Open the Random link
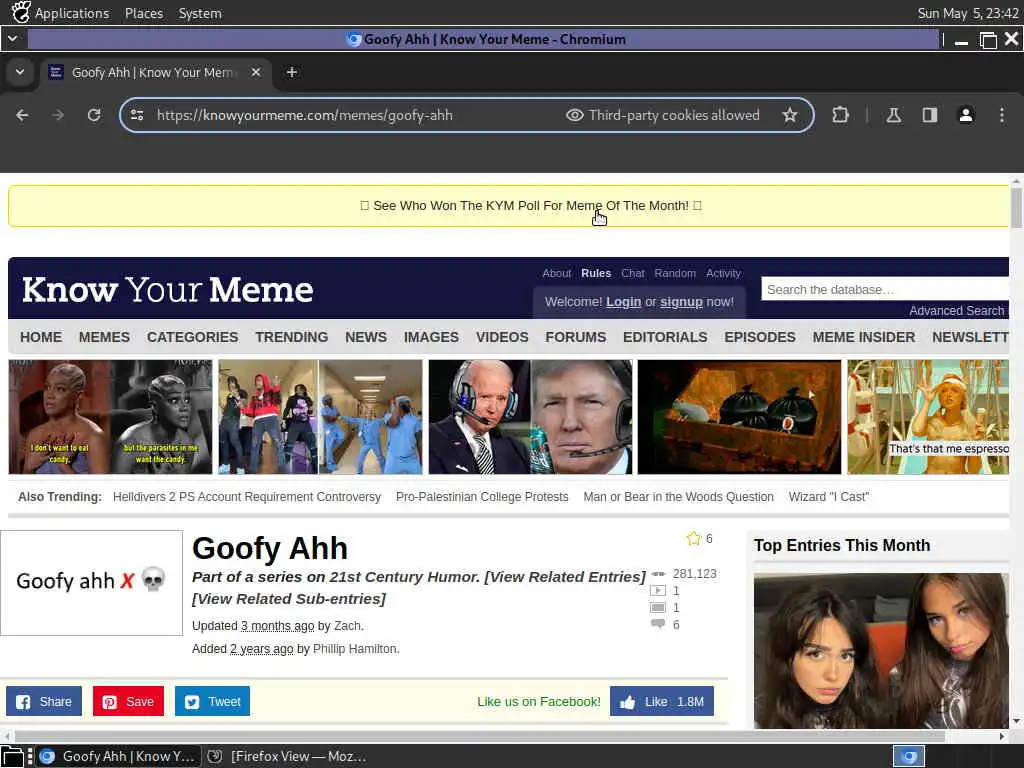The image size is (1024, 768). (x=675, y=273)
